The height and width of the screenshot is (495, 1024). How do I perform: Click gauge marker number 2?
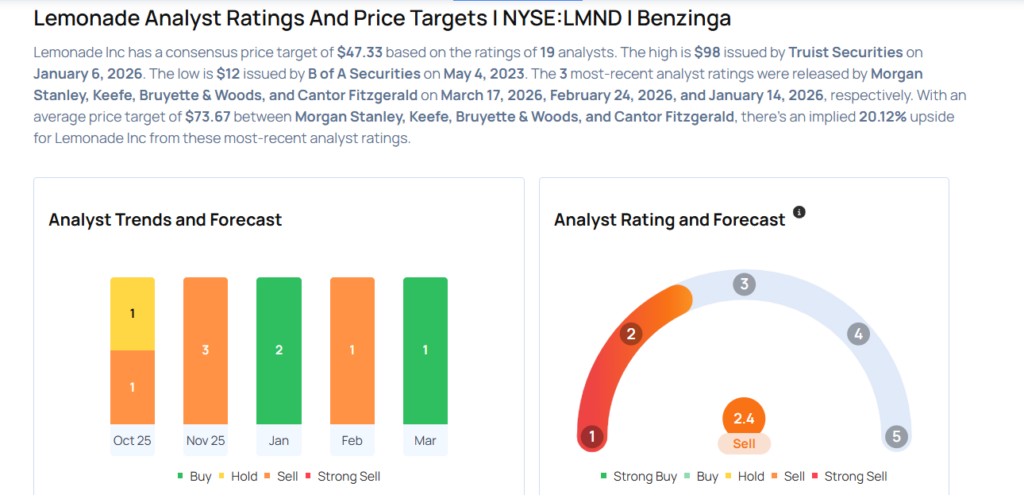click(630, 334)
